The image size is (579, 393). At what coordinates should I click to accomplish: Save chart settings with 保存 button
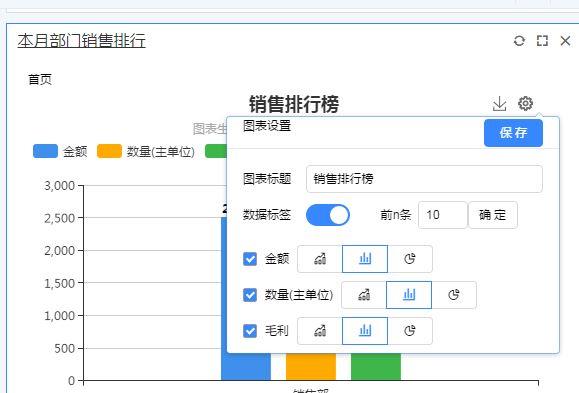[x=513, y=133]
